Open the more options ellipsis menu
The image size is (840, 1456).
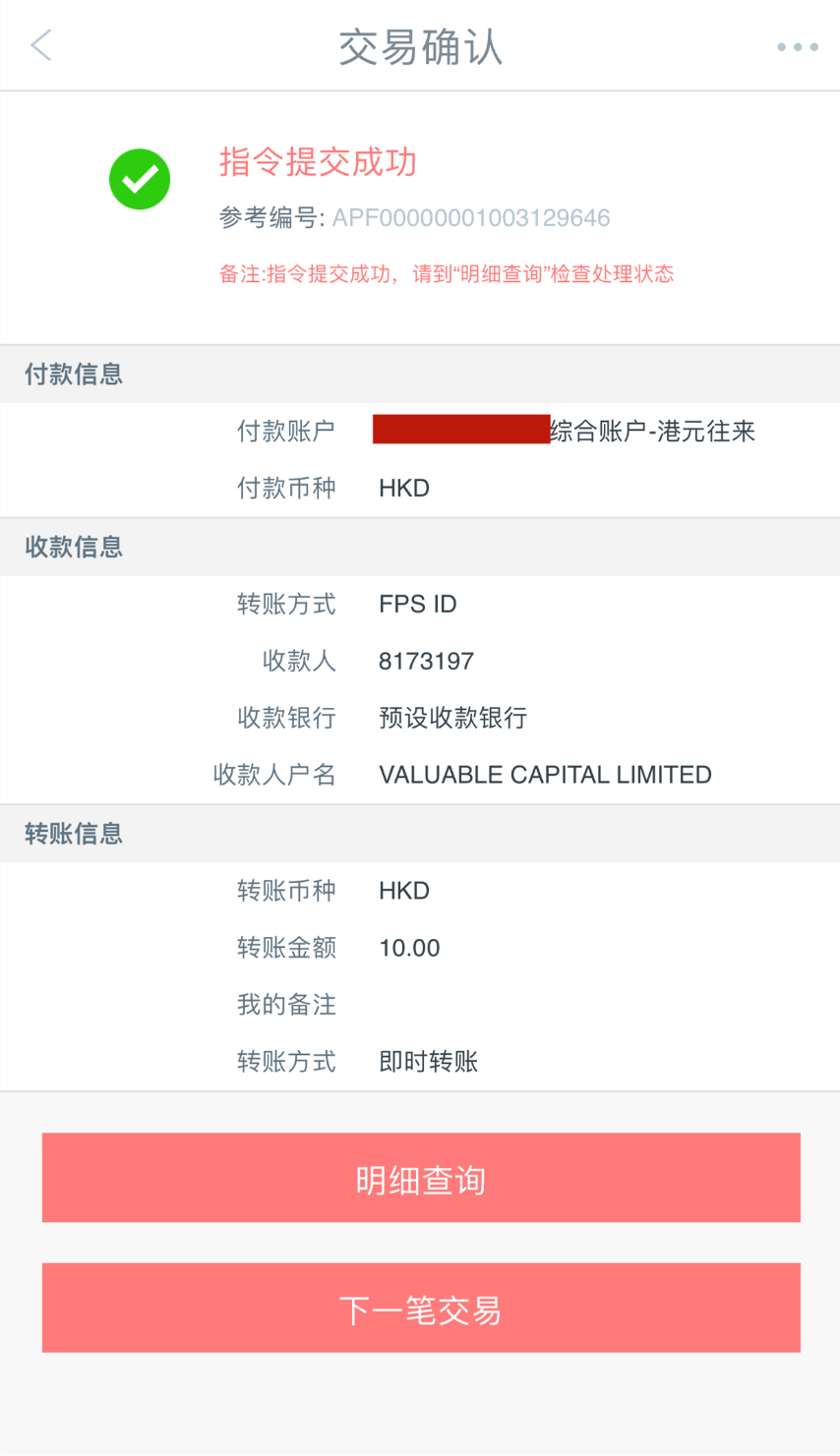coord(797,45)
